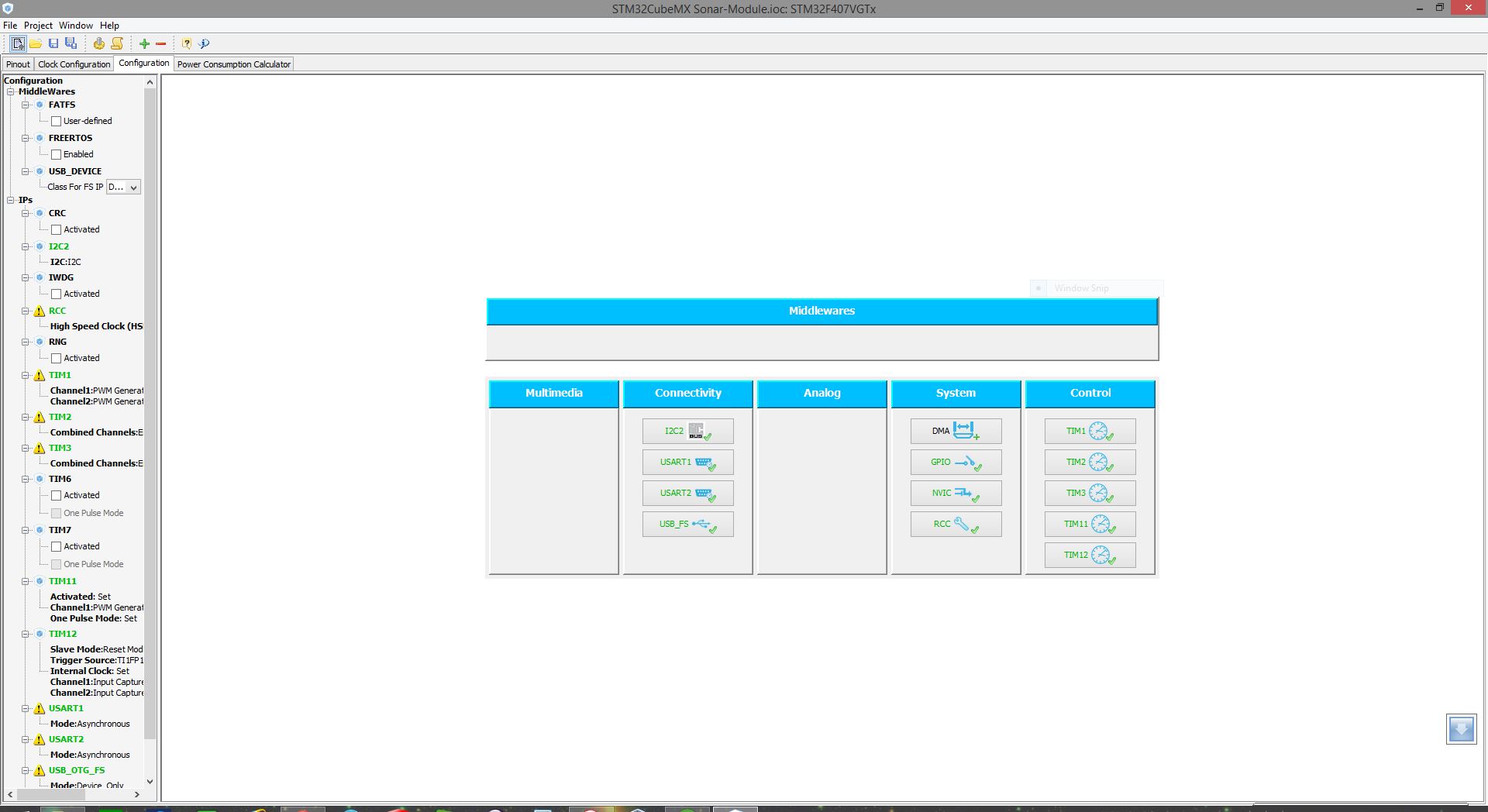Save the project using the floppy icon

[x=53, y=43]
